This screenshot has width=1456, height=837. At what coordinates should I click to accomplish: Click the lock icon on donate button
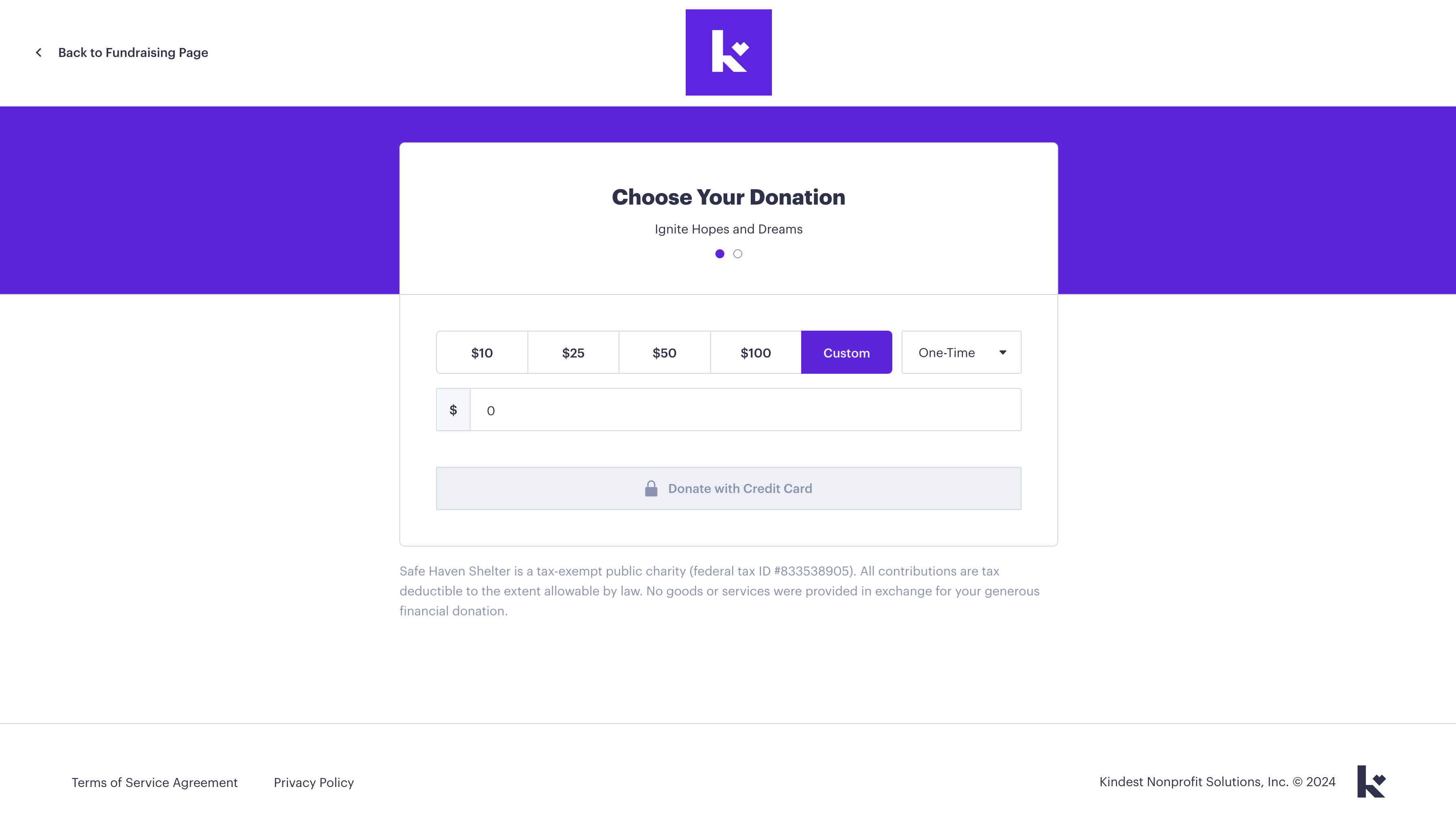[651, 488]
